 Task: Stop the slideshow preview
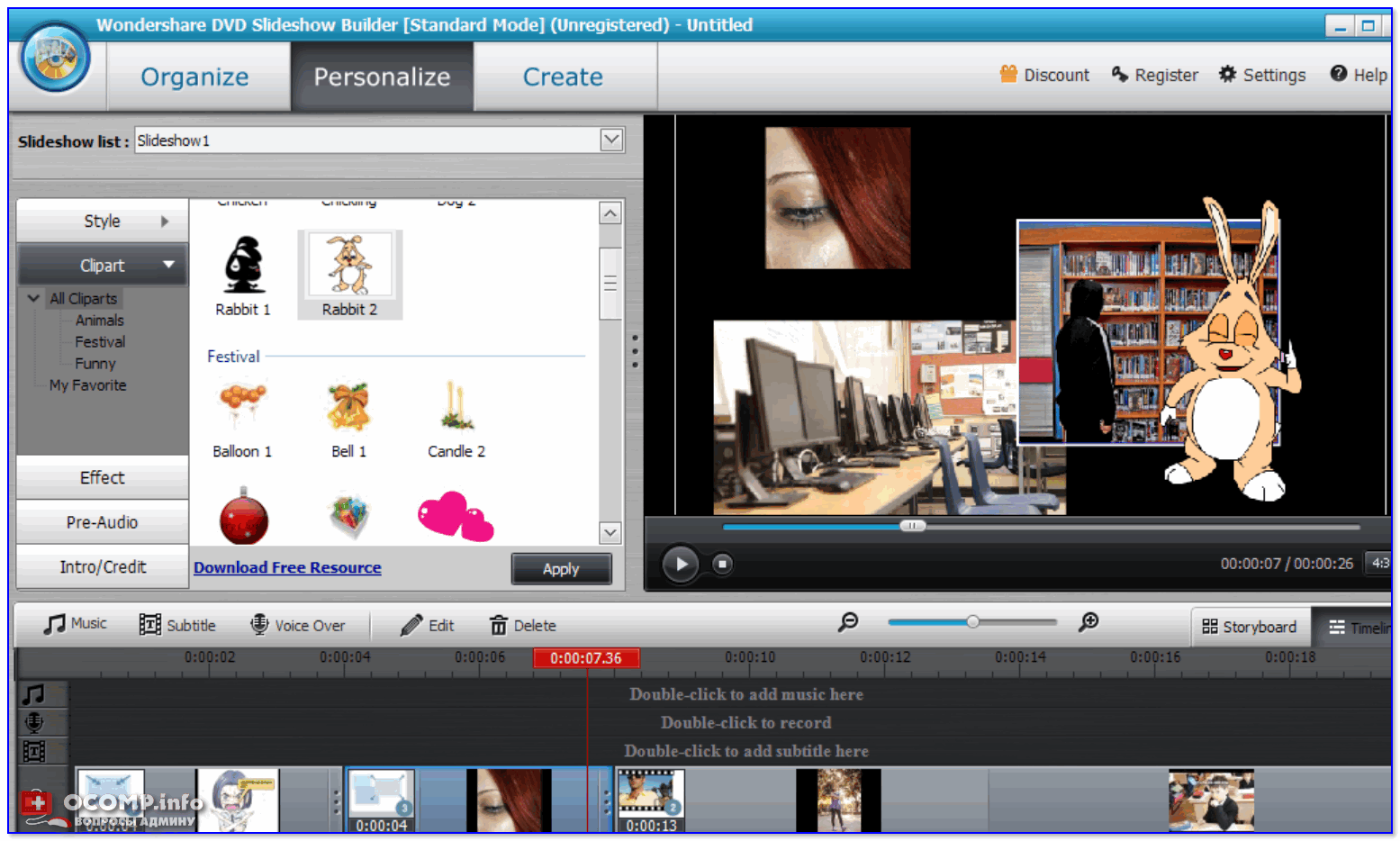click(x=722, y=565)
